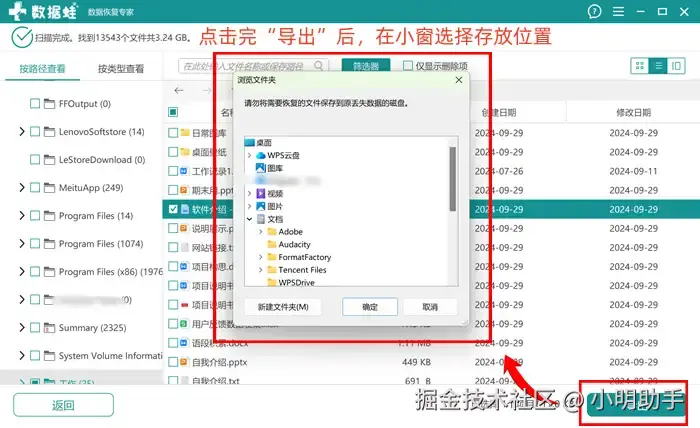Image resolution: width=700 pixels, height=428 pixels.
Task: Switch to list view icon
Action: tap(658, 66)
